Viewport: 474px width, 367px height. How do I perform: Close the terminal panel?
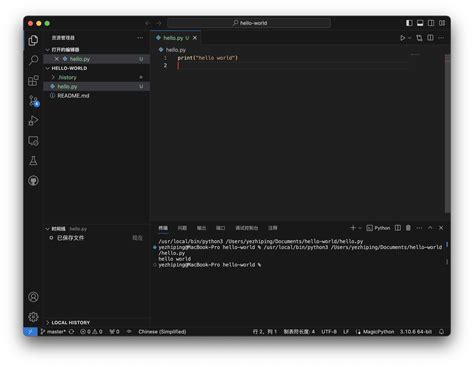(441, 228)
